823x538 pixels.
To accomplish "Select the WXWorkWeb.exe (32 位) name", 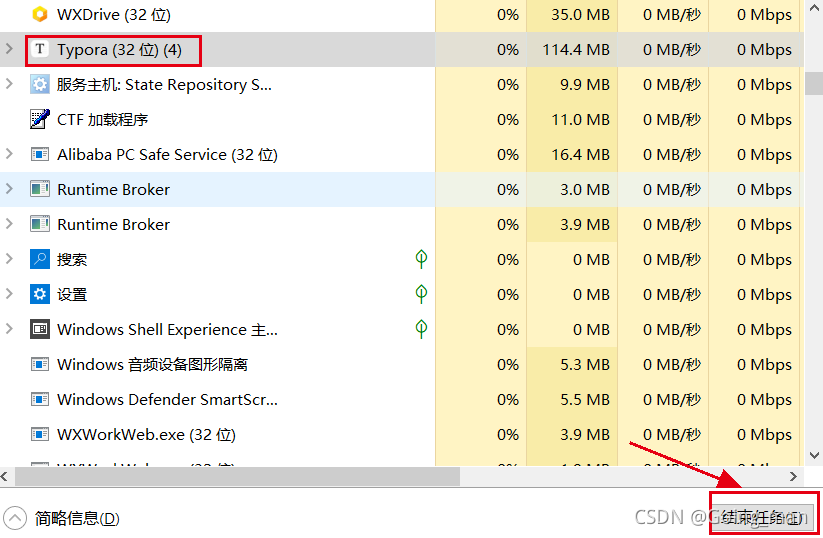I will tap(146, 435).
